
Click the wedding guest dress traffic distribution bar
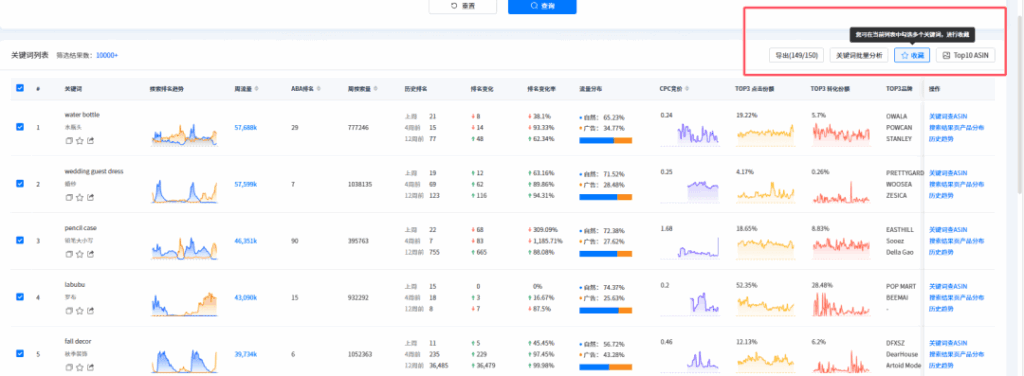click(605, 196)
